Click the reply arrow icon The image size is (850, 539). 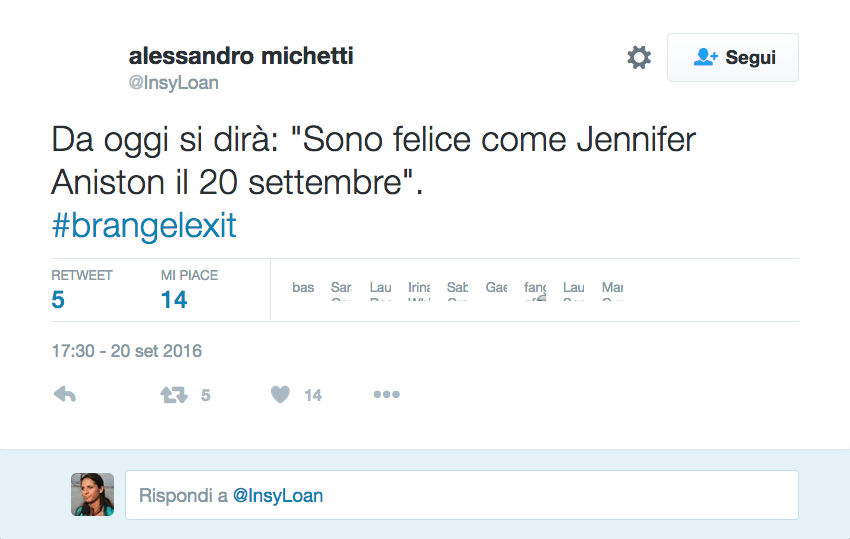point(65,395)
